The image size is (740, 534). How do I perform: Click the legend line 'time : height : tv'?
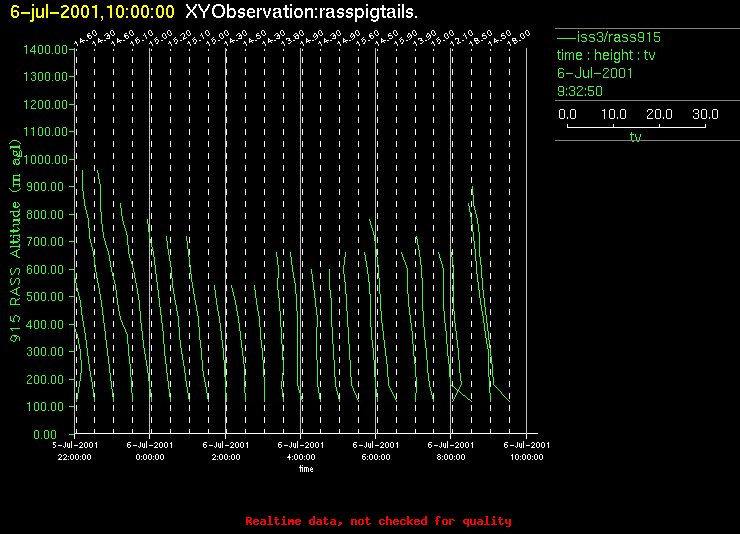click(606, 55)
